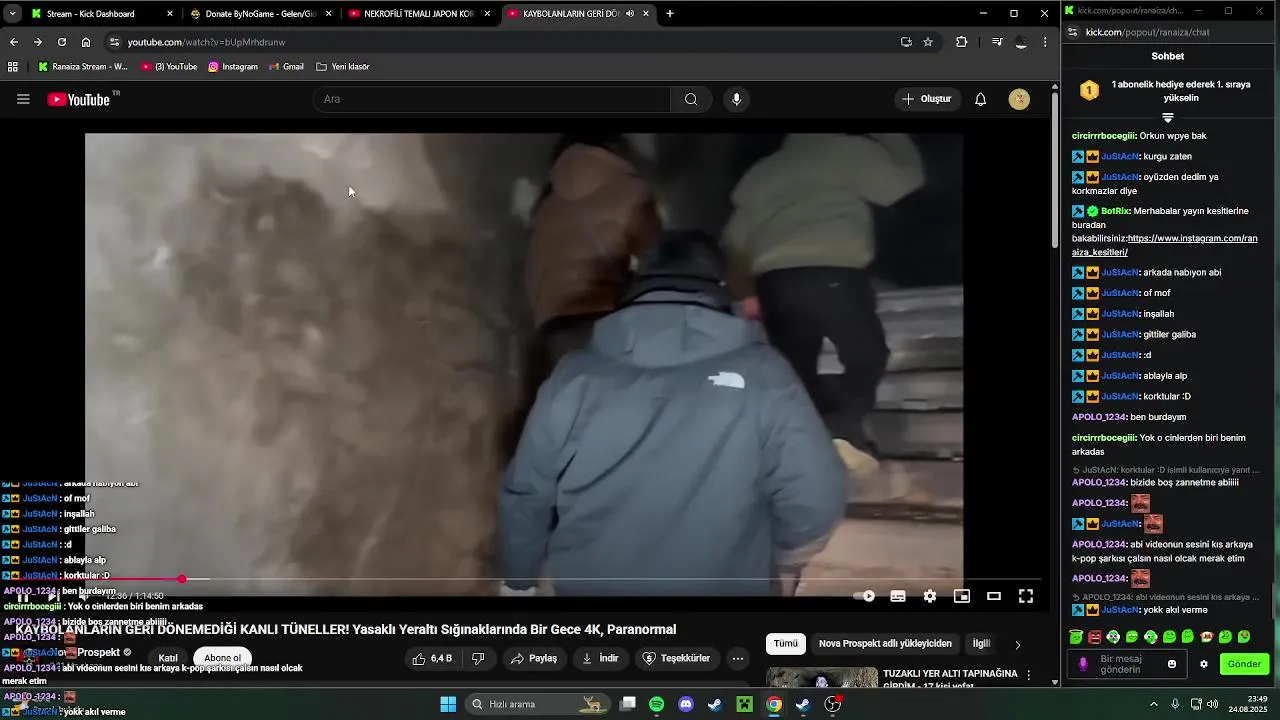Go back in Chrome history

(x=14, y=42)
